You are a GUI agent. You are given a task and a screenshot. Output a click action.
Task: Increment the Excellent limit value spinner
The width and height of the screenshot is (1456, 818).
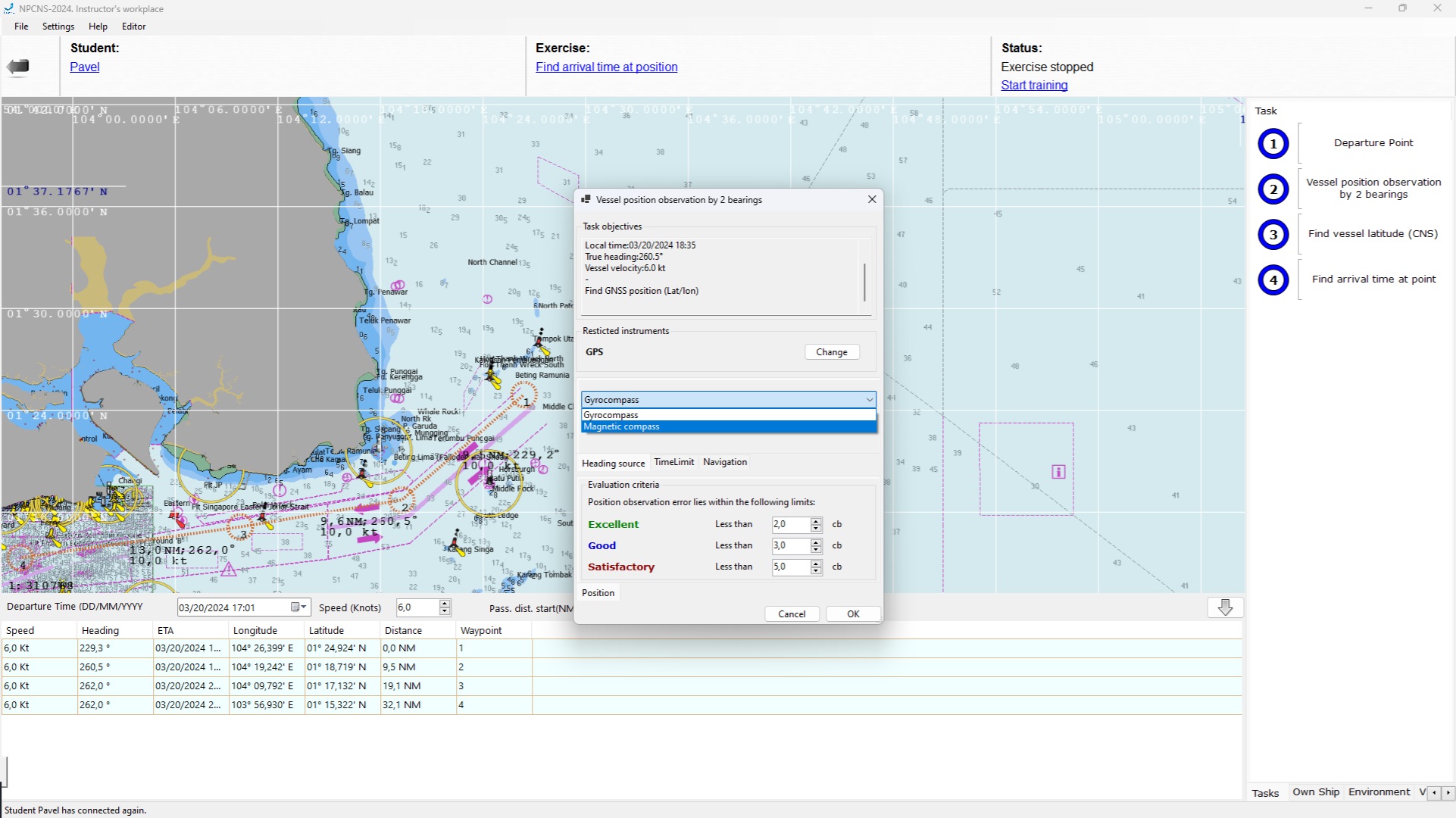click(x=816, y=520)
